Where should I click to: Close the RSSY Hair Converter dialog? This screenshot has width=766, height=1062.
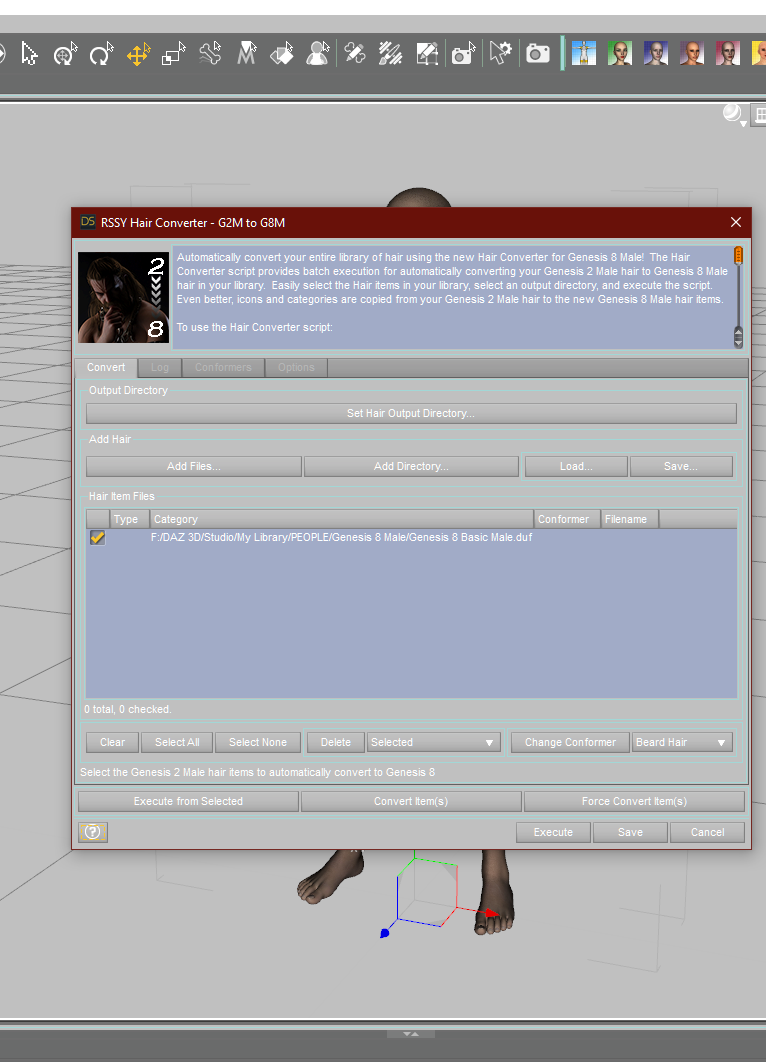click(736, 222)
